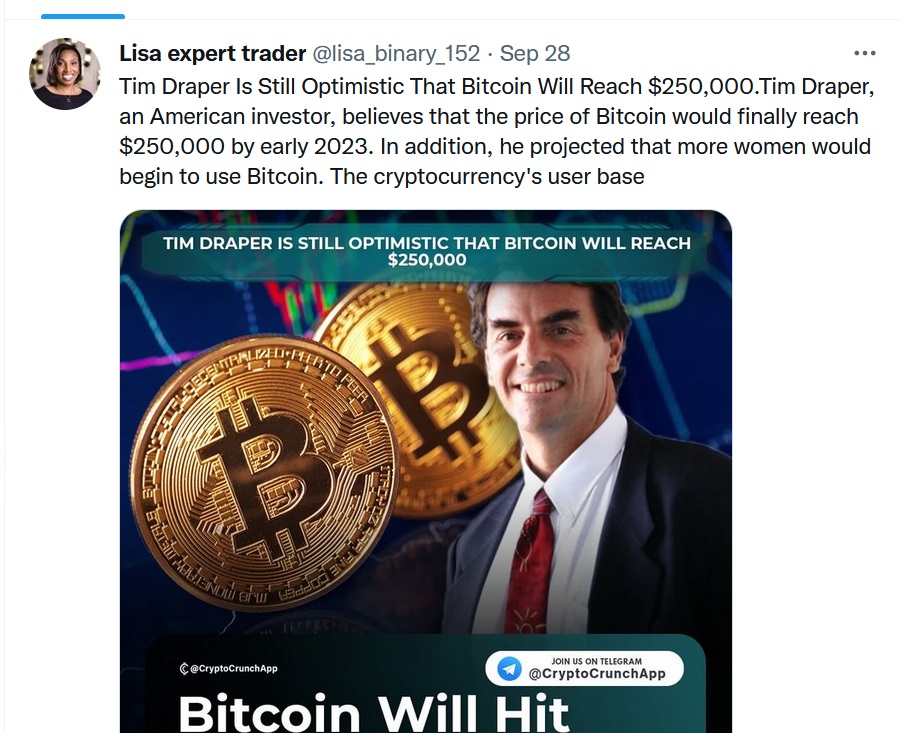Screen dimensions: 901x733
Task: Open the @lisa_binary_152 handle link
Action: (396, 53)
